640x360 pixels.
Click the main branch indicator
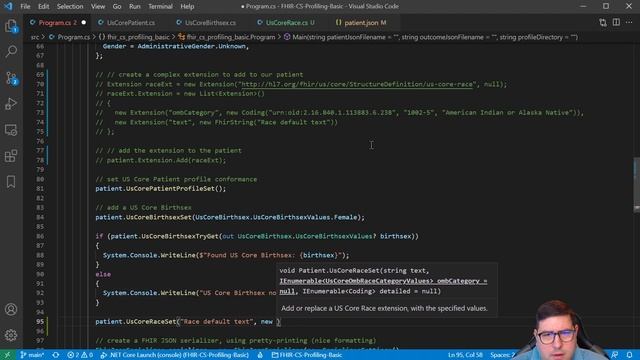(32, 355)
